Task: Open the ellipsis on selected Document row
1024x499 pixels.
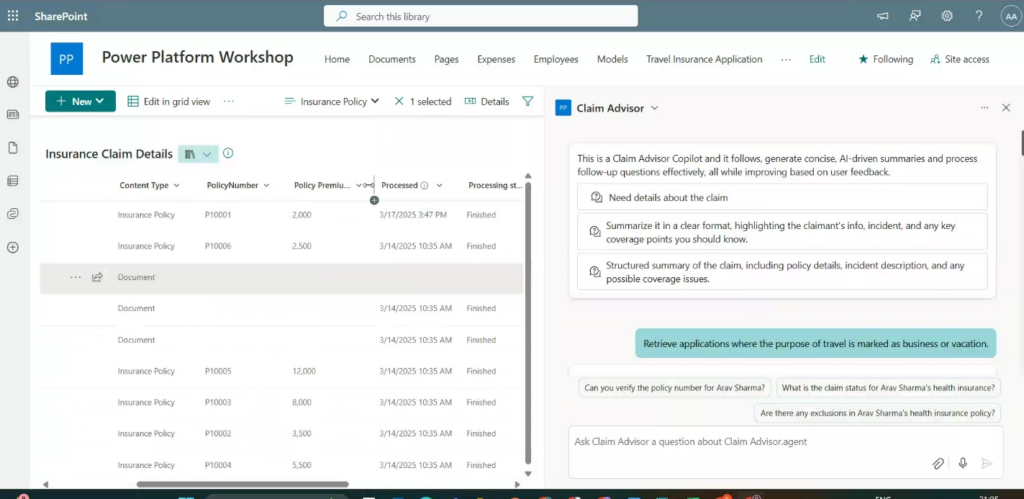Action: coord(76,277)
